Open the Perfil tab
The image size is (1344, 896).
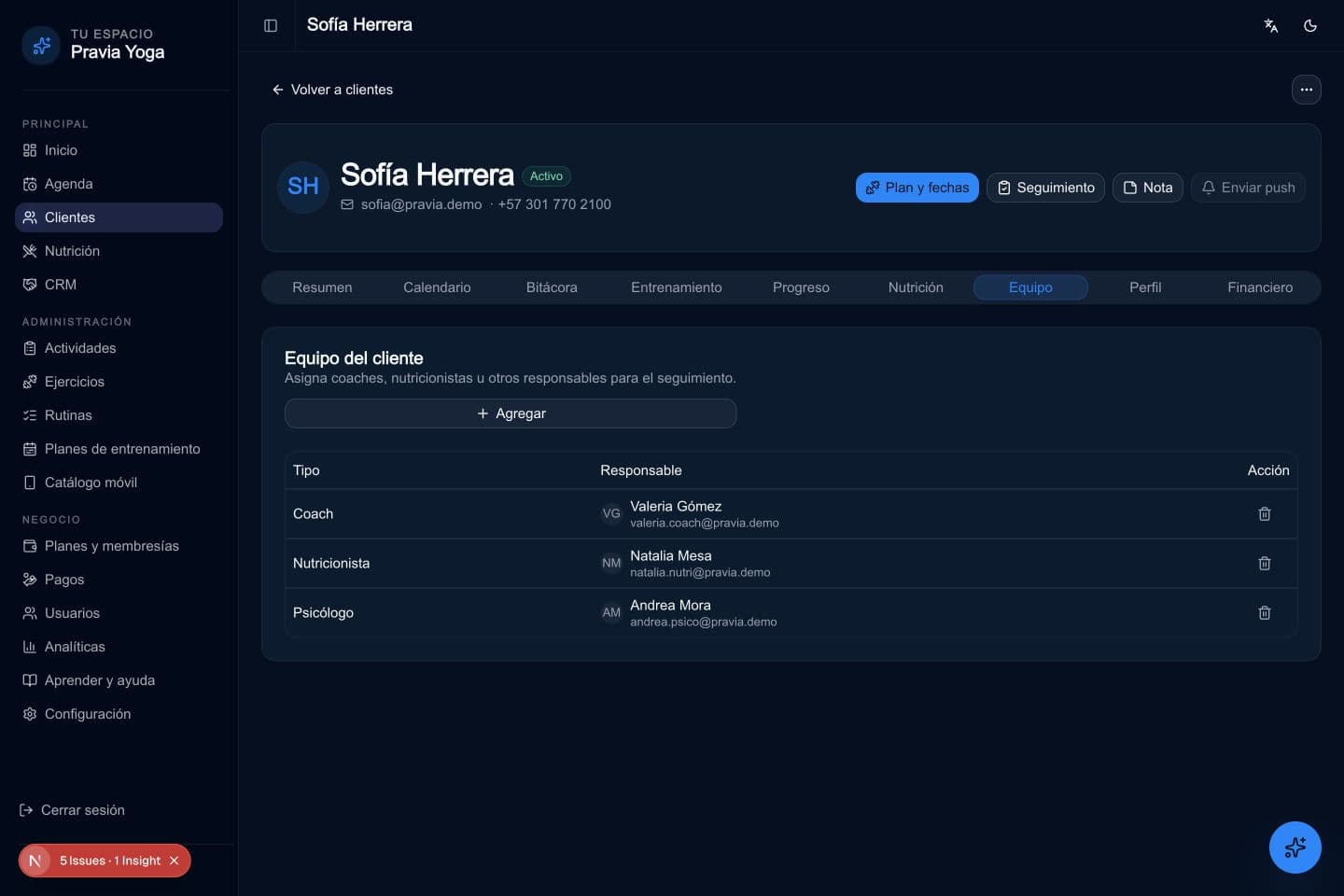(1145, 287)
